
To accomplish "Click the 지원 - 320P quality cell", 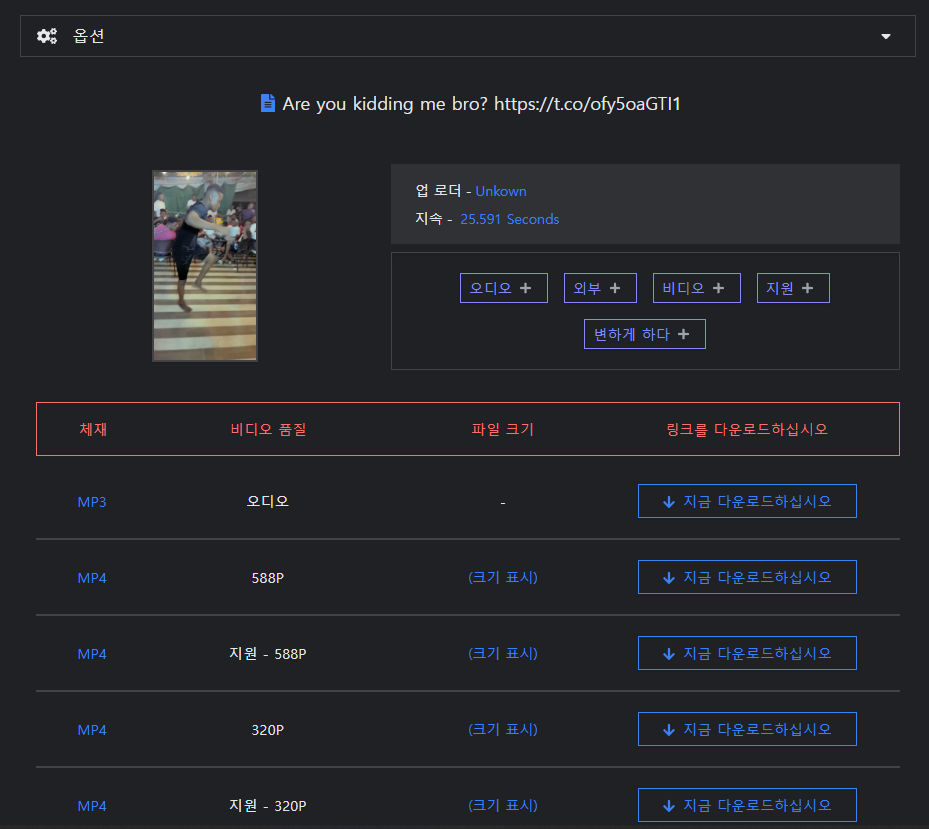I will [268, 805].
